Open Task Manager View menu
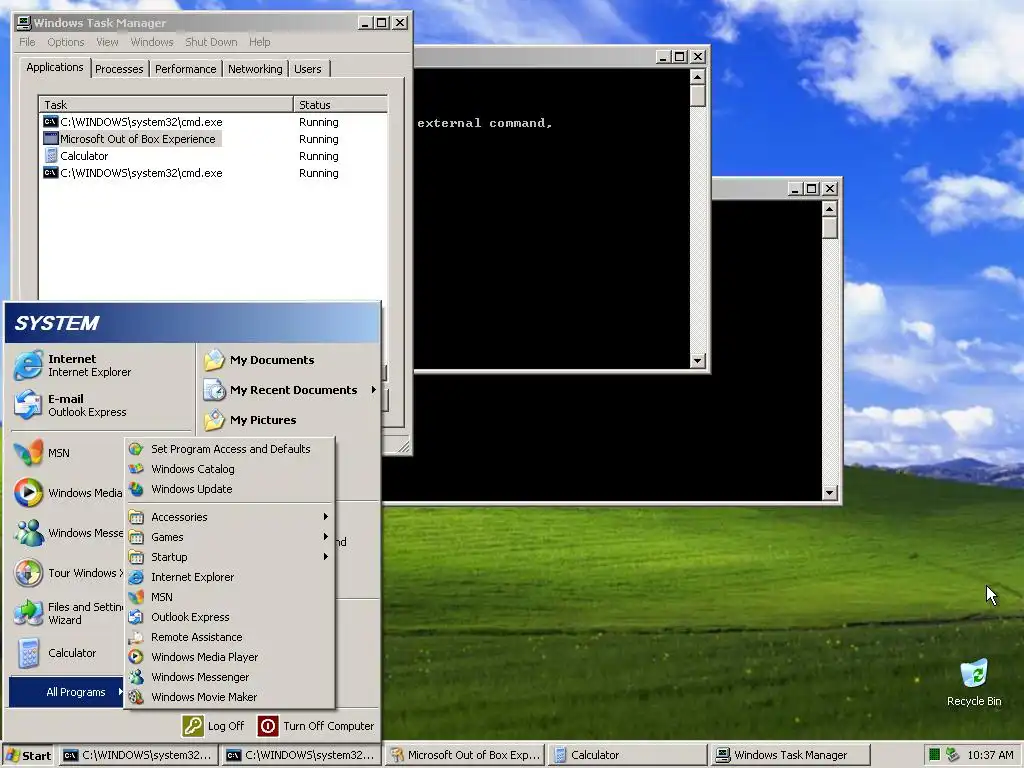Viewport: 1024px width, 768px height. (x=107, y=42)
